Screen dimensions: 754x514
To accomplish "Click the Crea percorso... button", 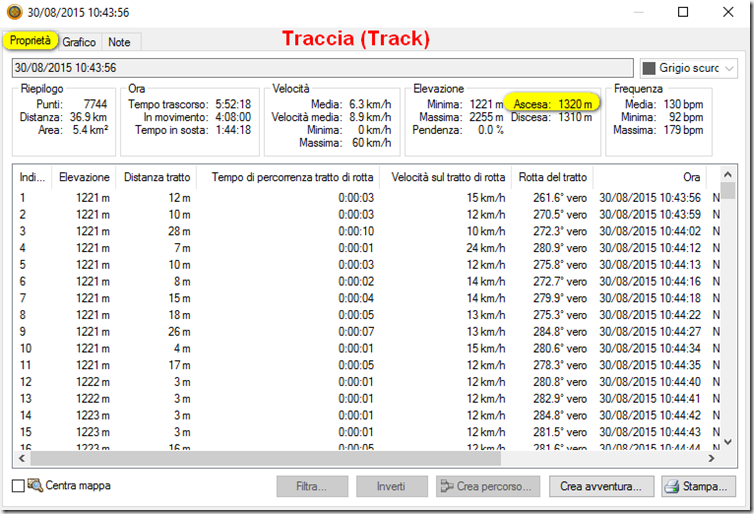I will (x=488, y=486).
